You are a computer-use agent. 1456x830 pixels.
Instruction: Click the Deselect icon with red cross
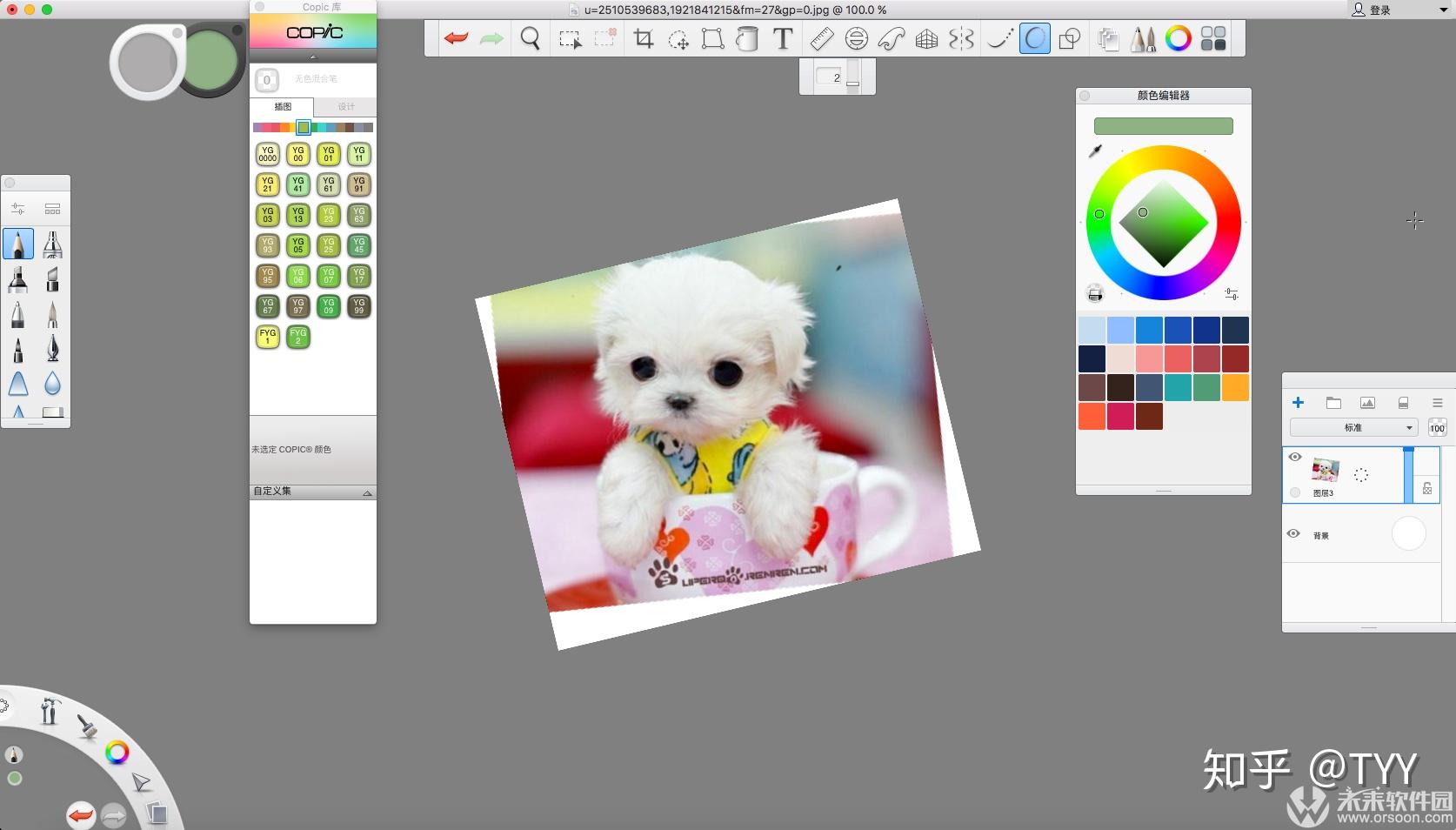(x=605, y=38)
